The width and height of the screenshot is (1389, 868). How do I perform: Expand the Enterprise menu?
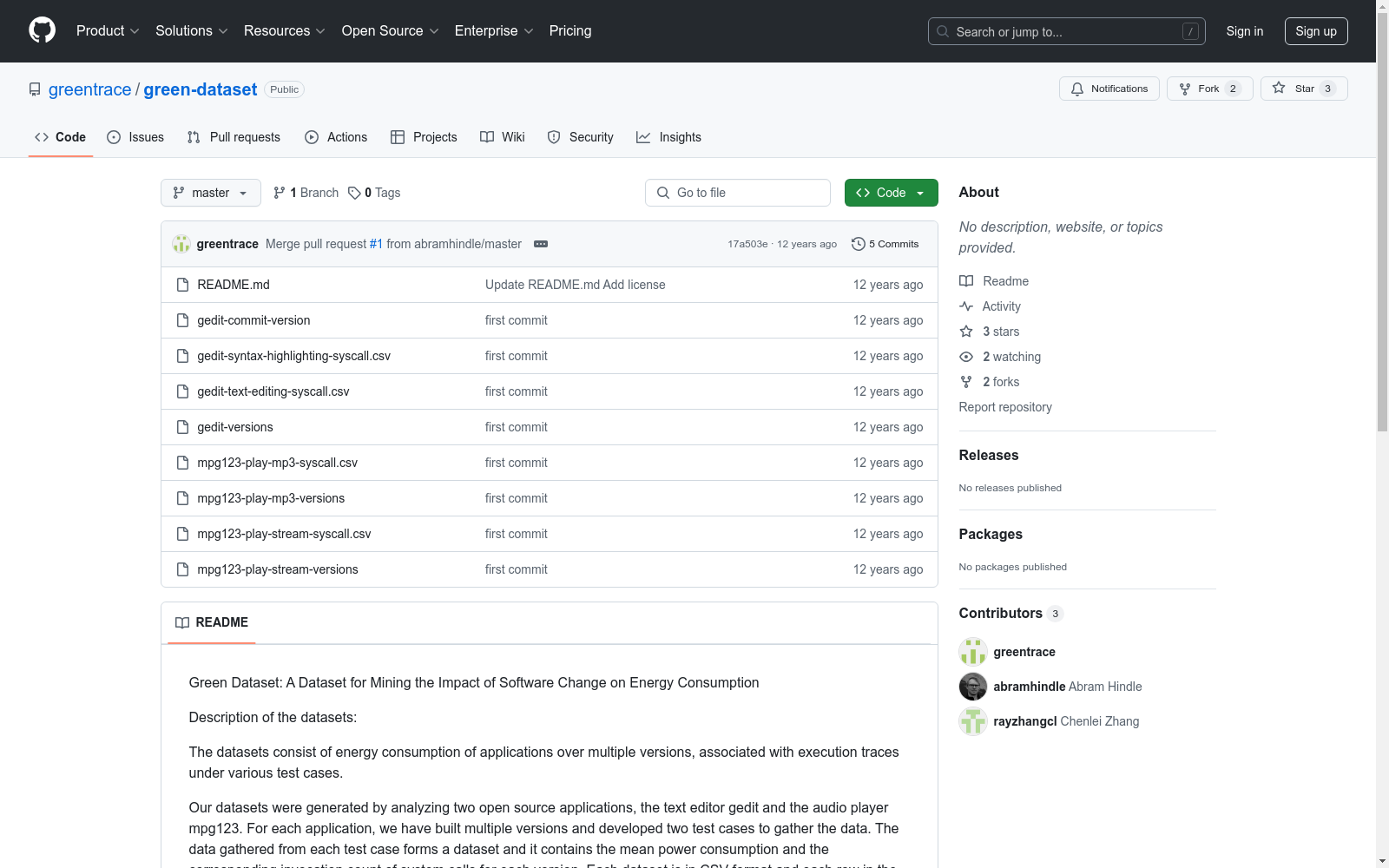click(x=494, y=31)
